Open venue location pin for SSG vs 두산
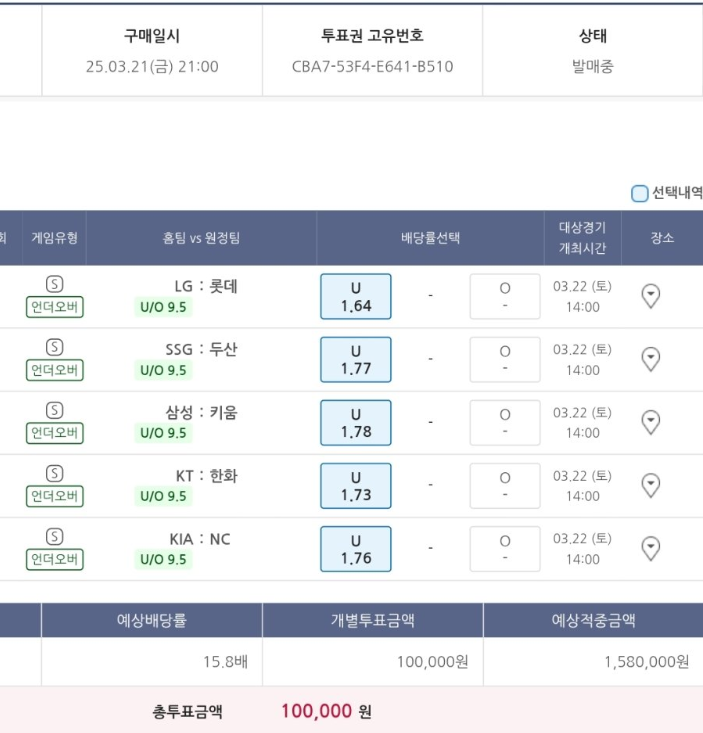Viewport: 703px width, 733px height. click(651, 359)
